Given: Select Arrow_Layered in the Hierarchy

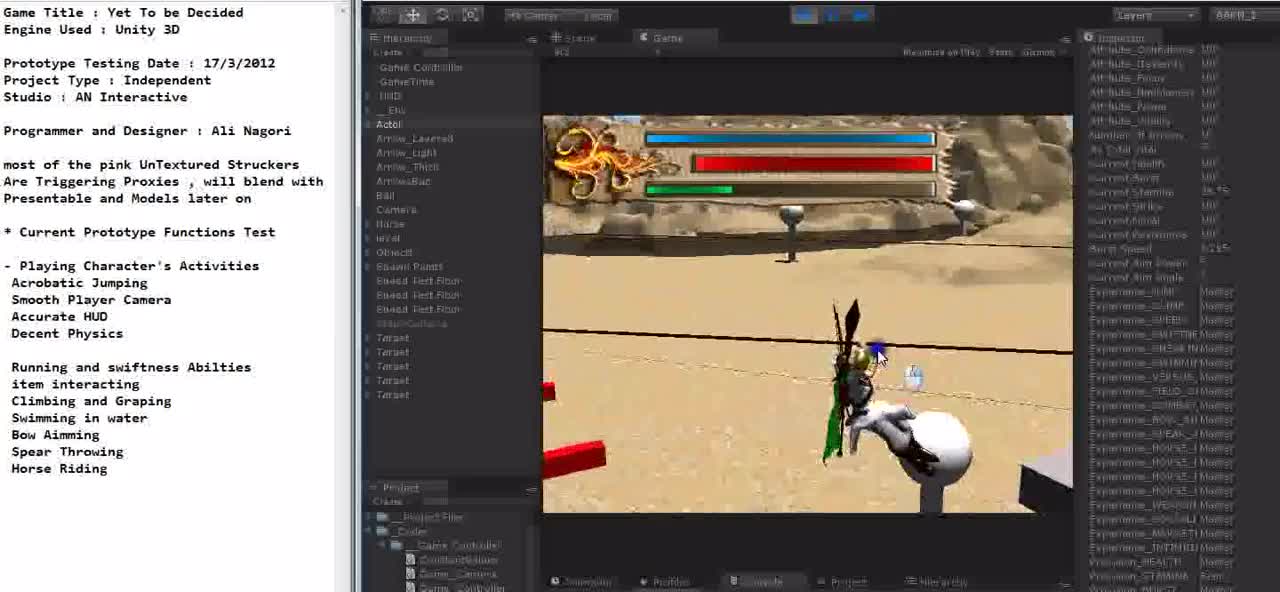Looking at the screenshot, I should click(414, 139).
